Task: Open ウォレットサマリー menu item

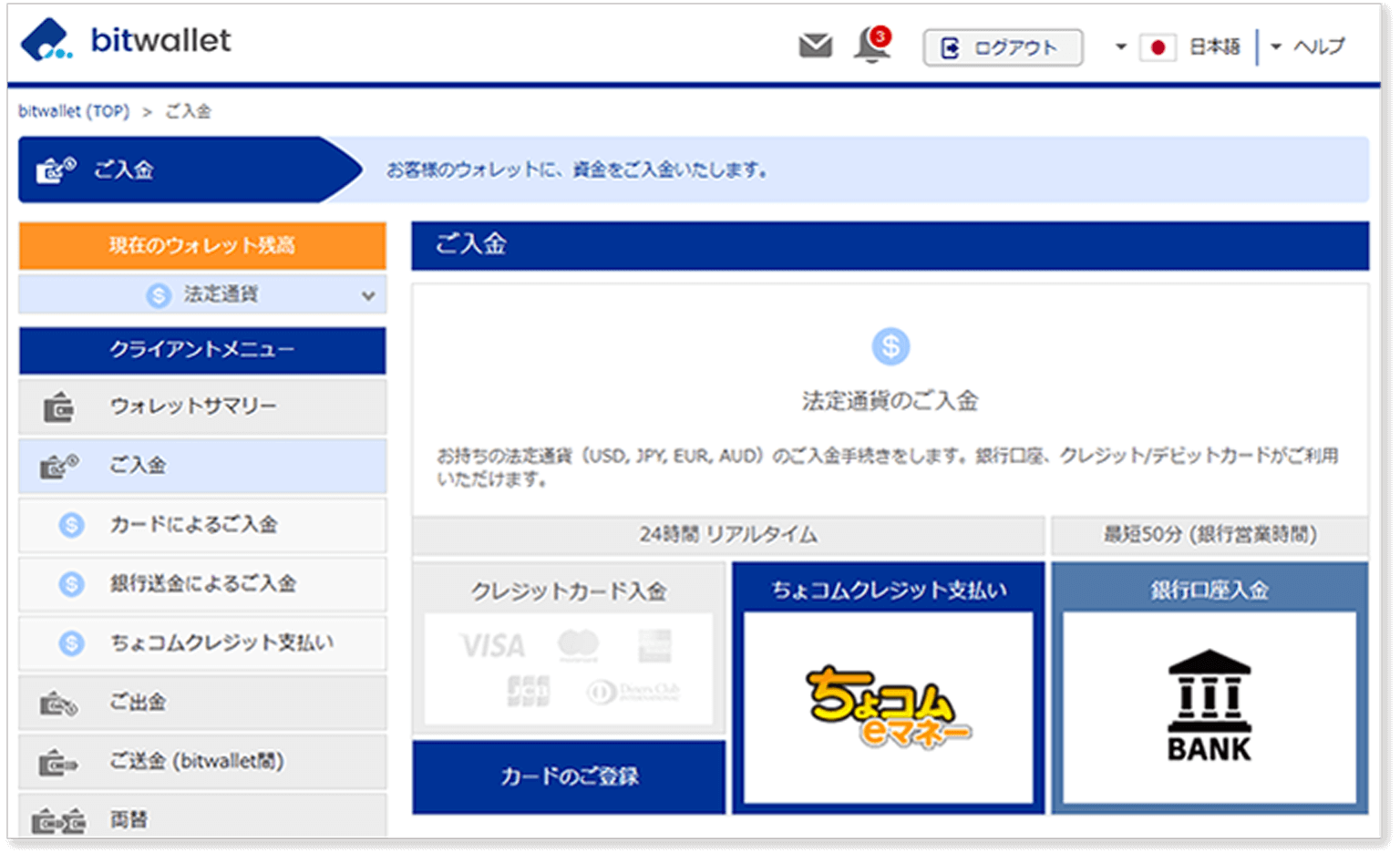Action: (x=202, y=406)
